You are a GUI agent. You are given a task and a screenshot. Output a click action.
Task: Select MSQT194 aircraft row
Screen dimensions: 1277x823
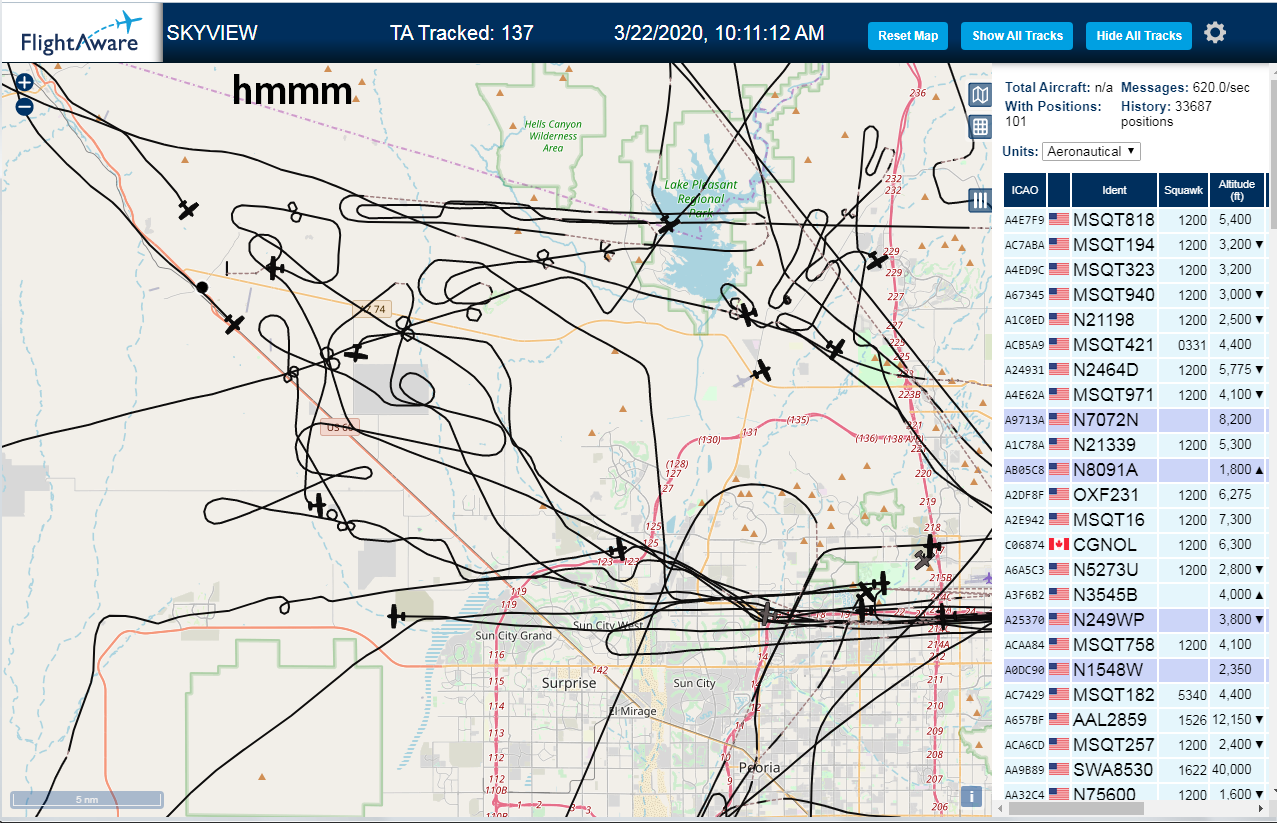coord(1135,244)
